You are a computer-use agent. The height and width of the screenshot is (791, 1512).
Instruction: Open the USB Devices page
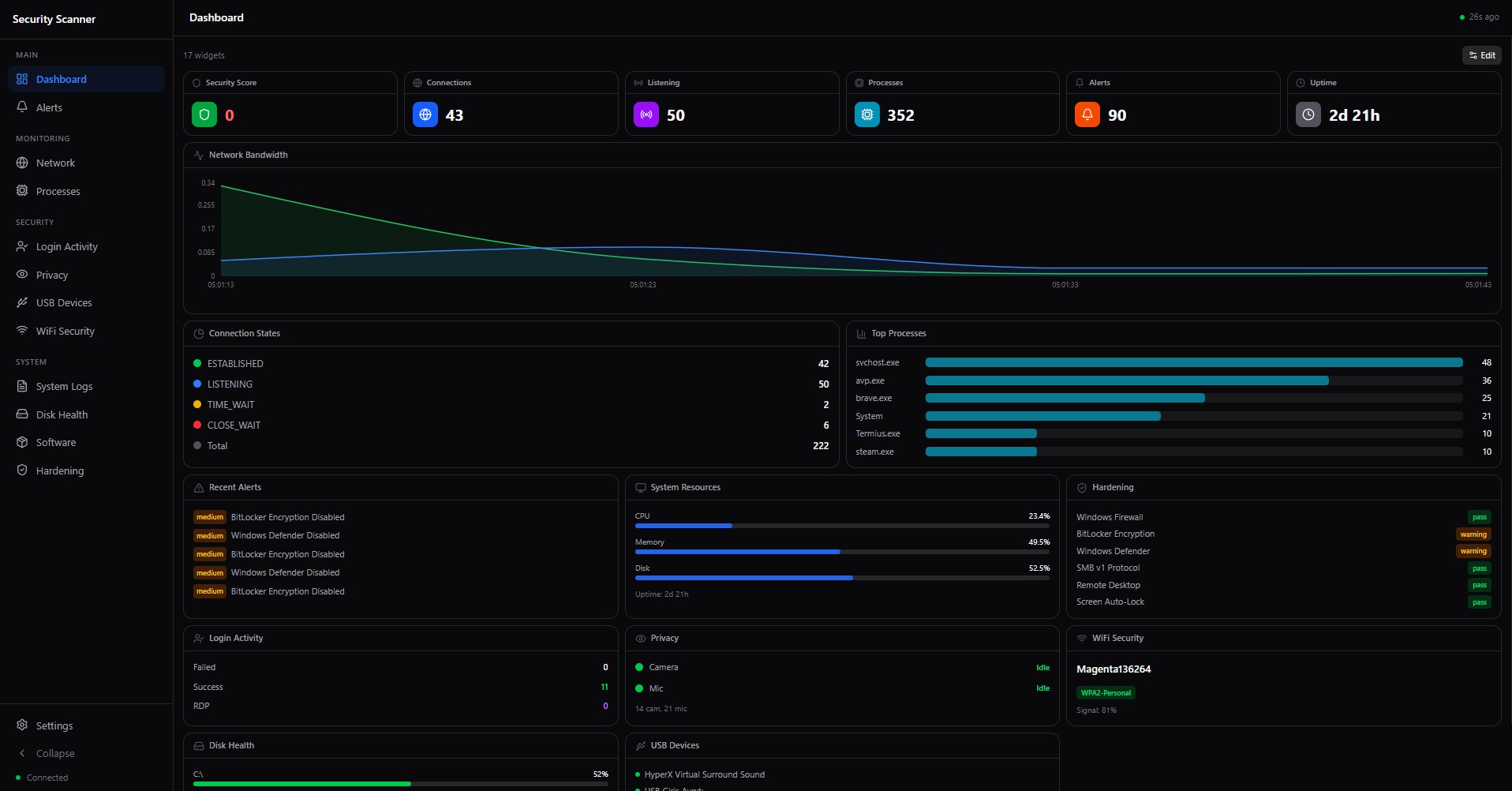63,303
